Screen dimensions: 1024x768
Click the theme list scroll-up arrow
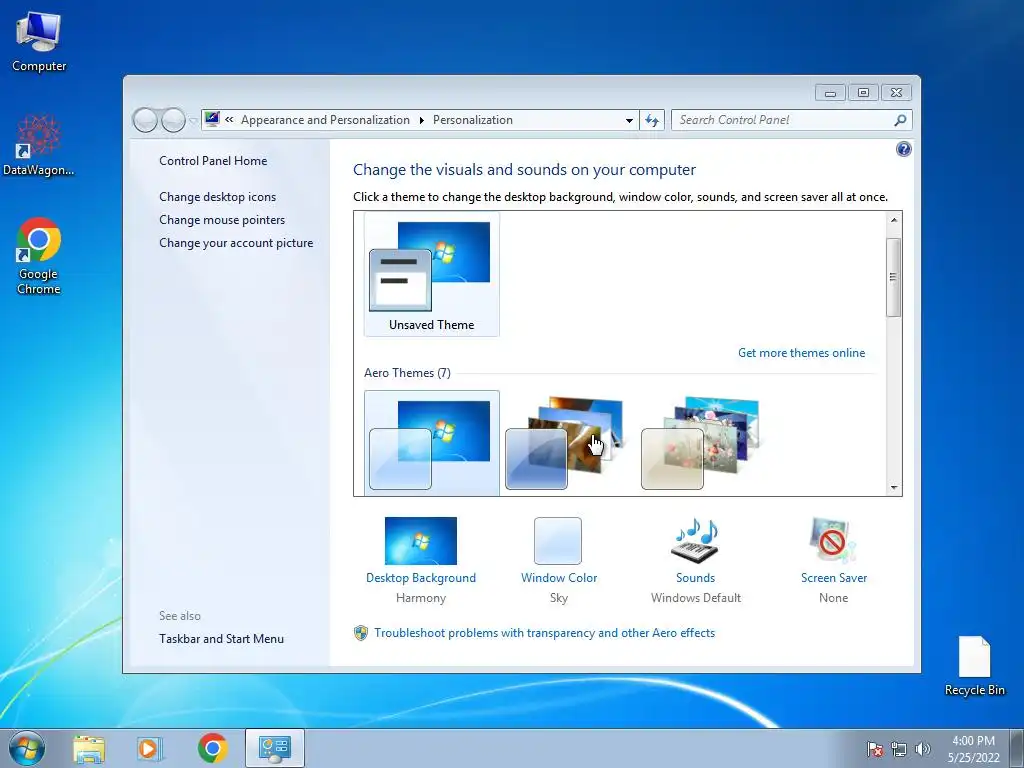(x=894, y=220)
